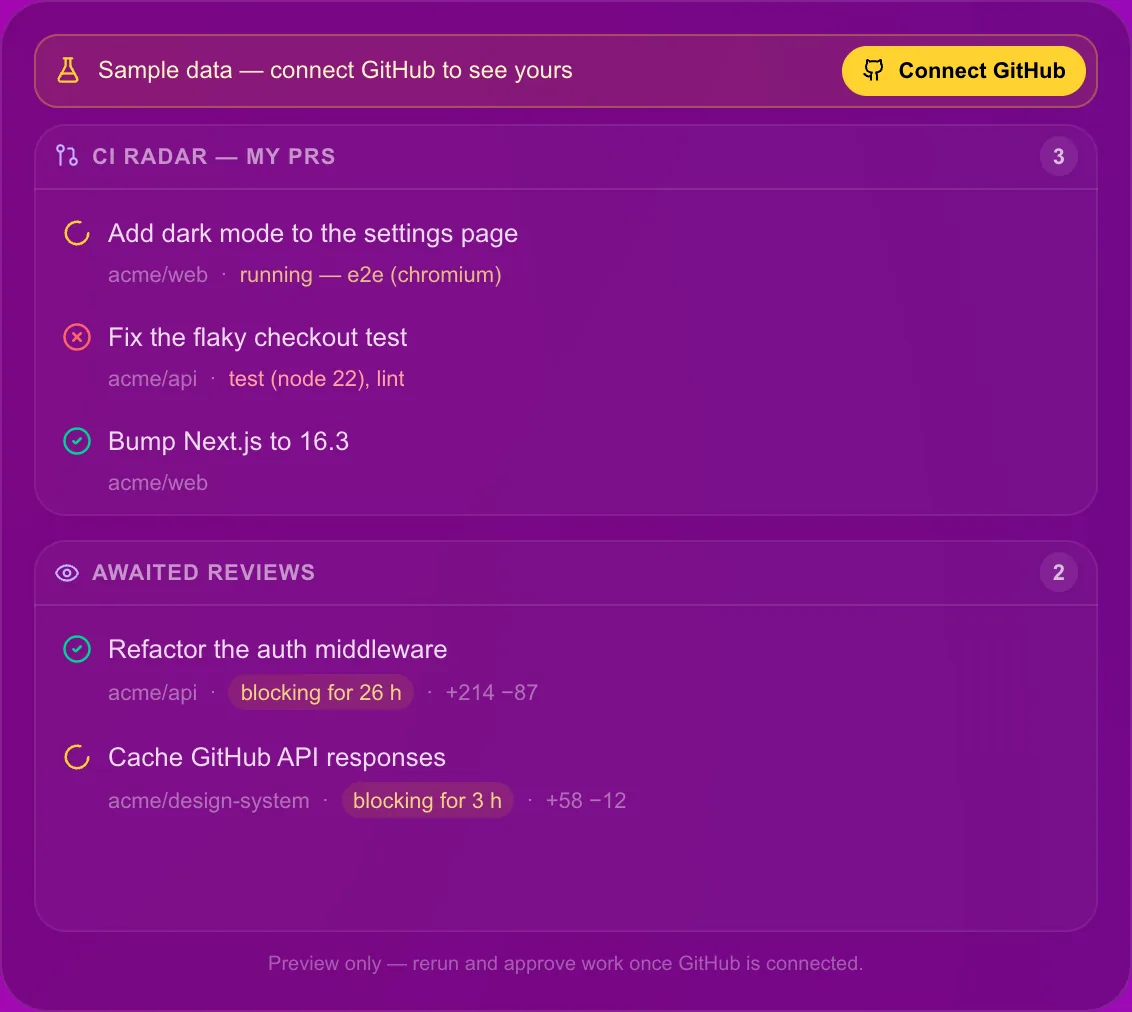The width and height of the screenshot is (1132, 1012).
Task: Click the pull request icon beside CI Radar
Action: (x=67, y=156)
